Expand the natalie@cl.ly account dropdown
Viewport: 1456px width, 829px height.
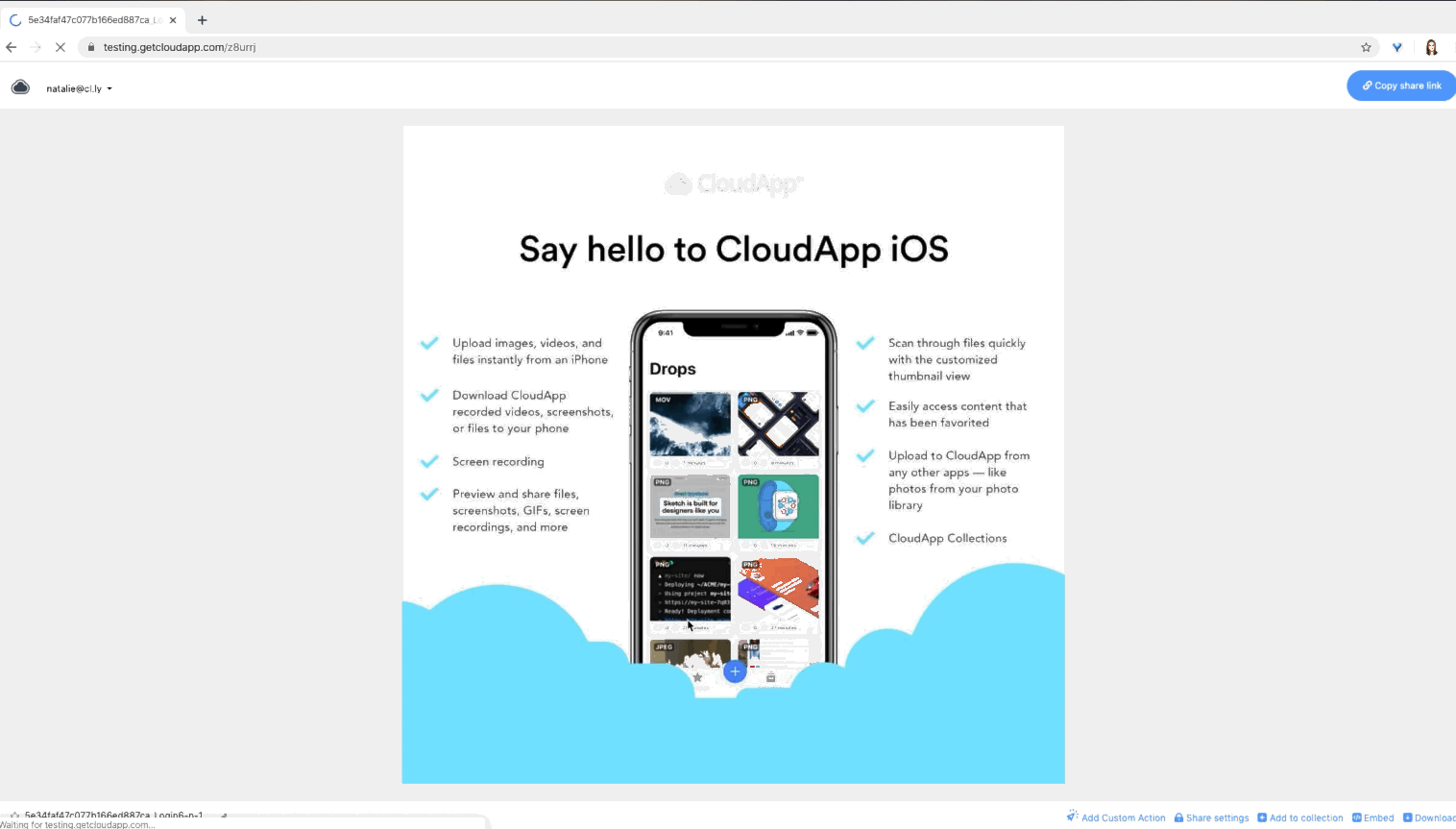[x=80, y=88]
